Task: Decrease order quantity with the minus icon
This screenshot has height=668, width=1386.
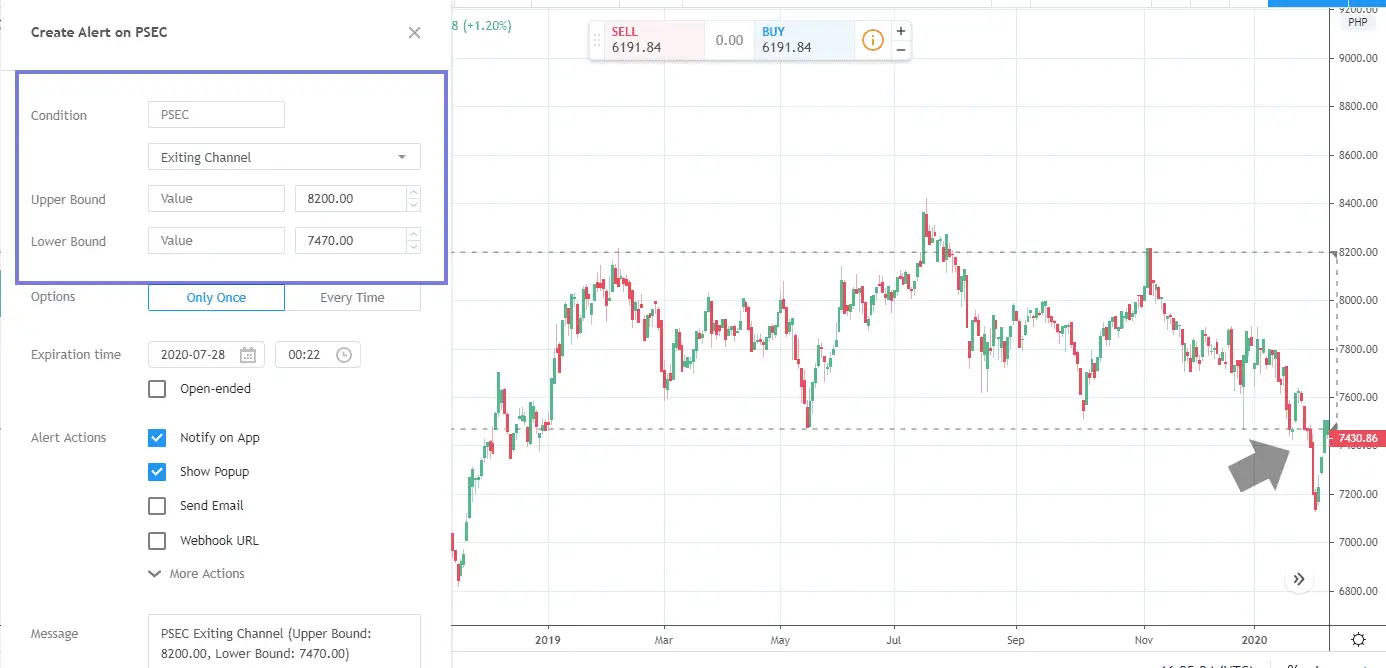Action: pos(901,50)
